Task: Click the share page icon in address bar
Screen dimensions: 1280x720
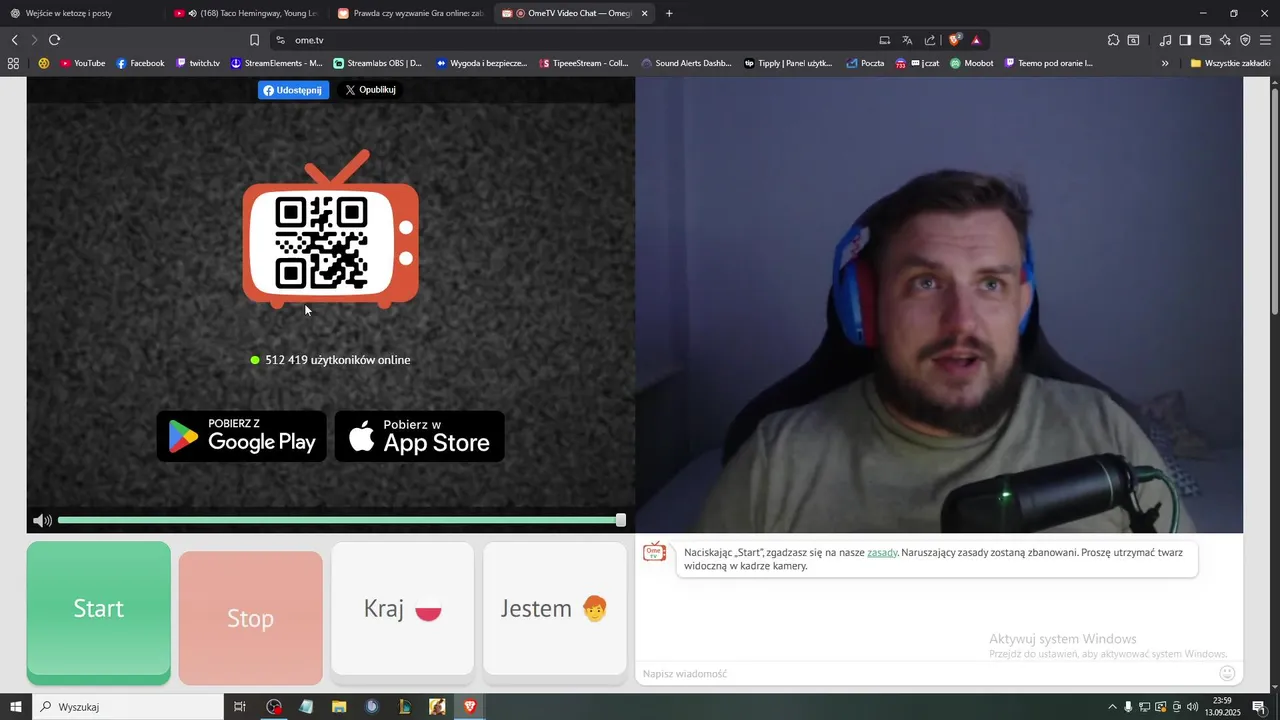Action: point(930,40)
